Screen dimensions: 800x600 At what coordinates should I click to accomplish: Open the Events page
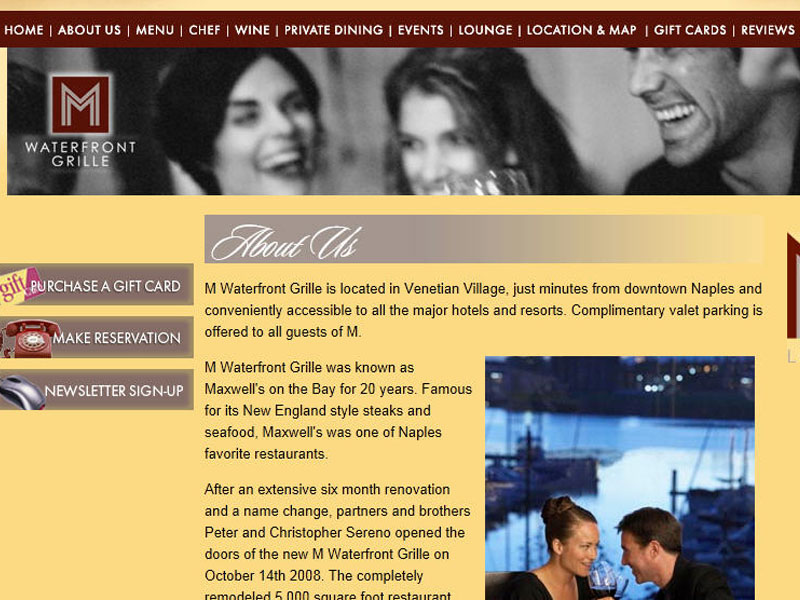pos(420,30)
